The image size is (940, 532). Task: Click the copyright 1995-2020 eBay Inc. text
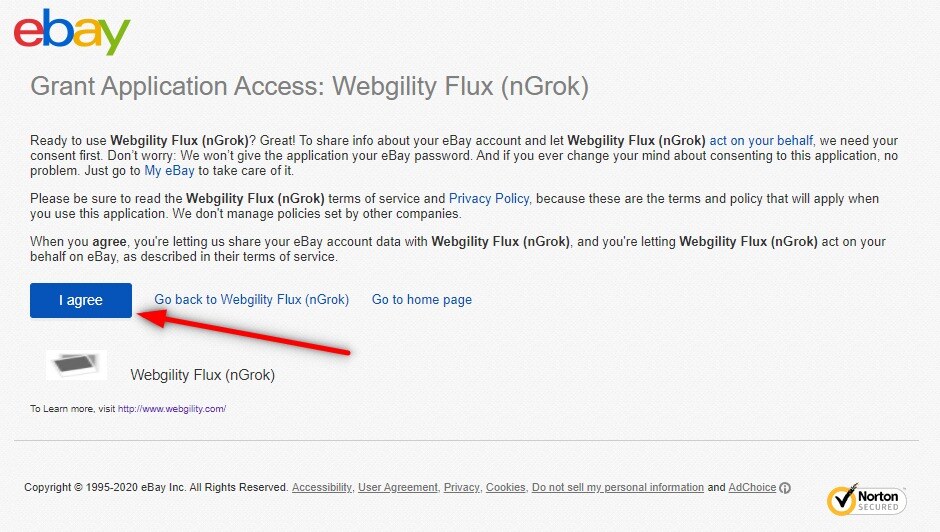click(x=156, y=487)
